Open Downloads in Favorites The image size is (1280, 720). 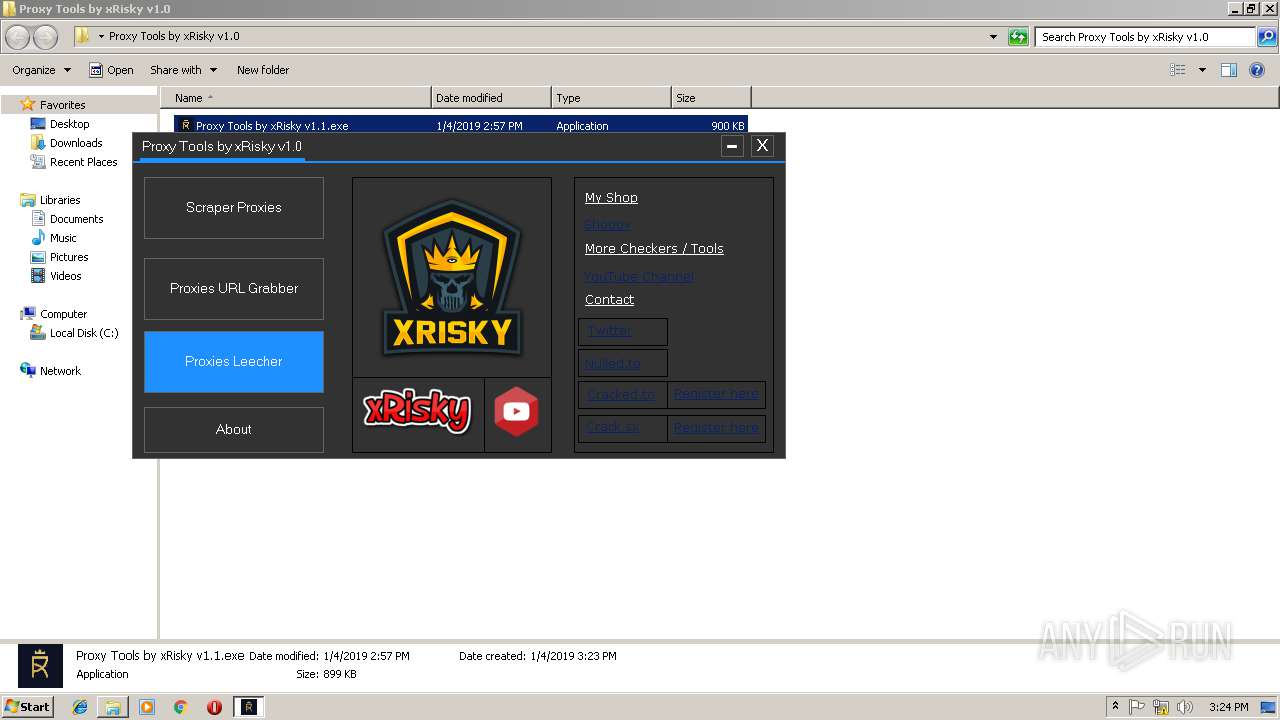point(76,143)
